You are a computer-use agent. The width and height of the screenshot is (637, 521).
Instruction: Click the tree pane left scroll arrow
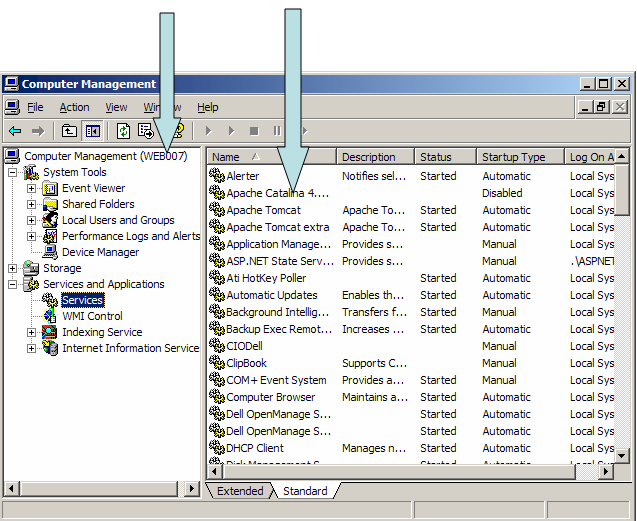[11, 488]
